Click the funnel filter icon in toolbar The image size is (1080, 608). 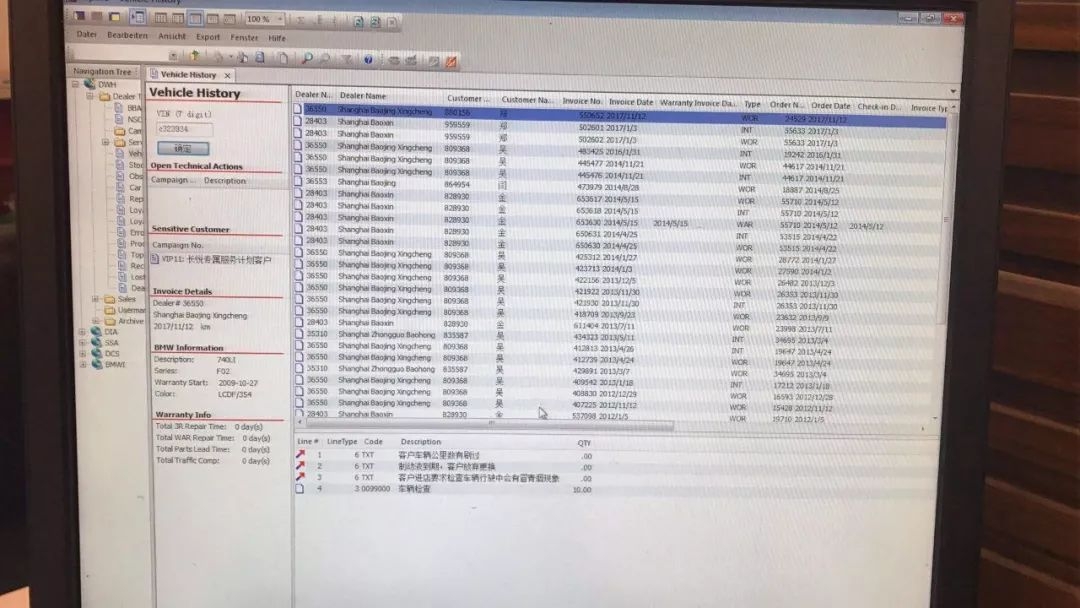347,60
